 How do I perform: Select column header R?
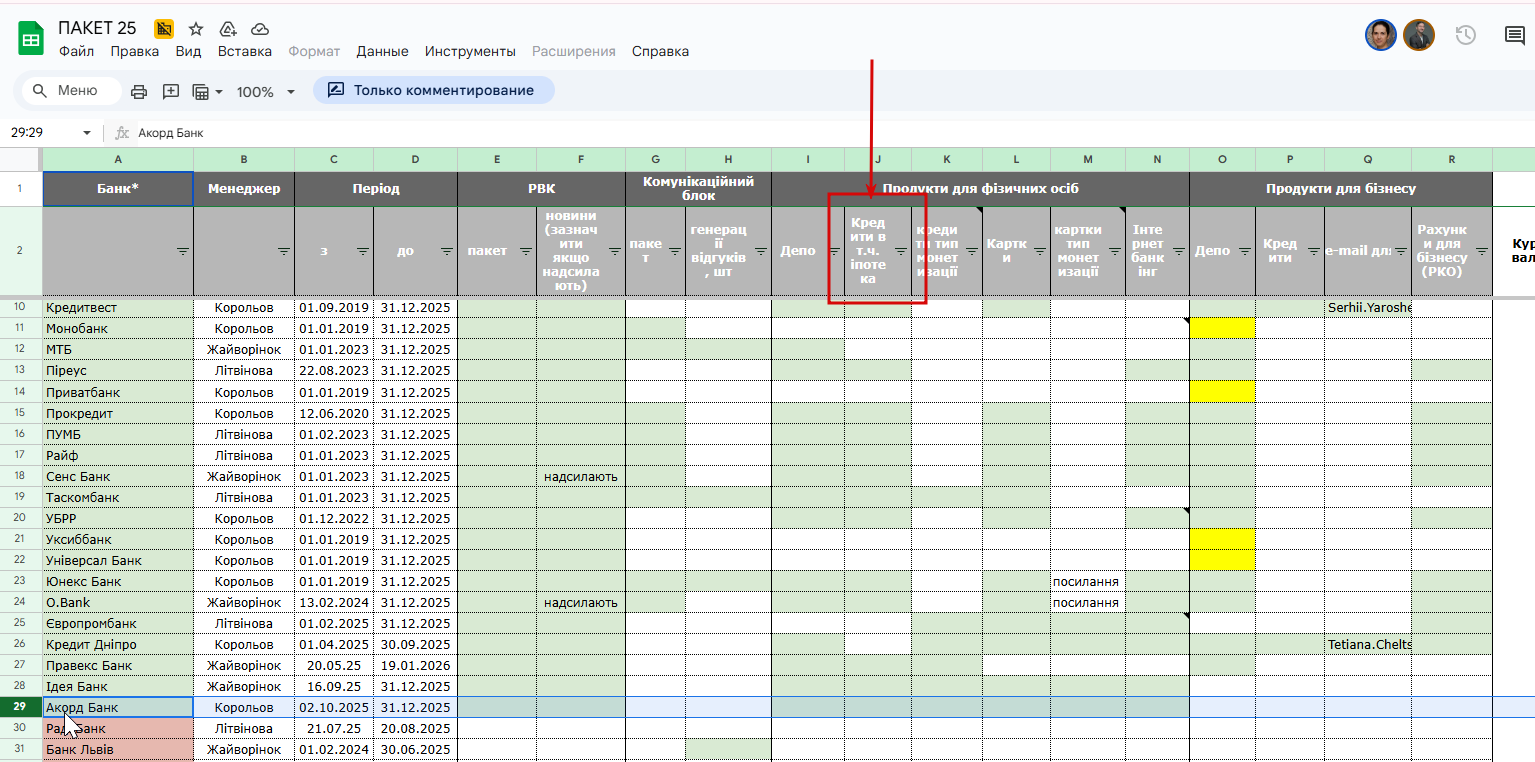click(1451, 159)
